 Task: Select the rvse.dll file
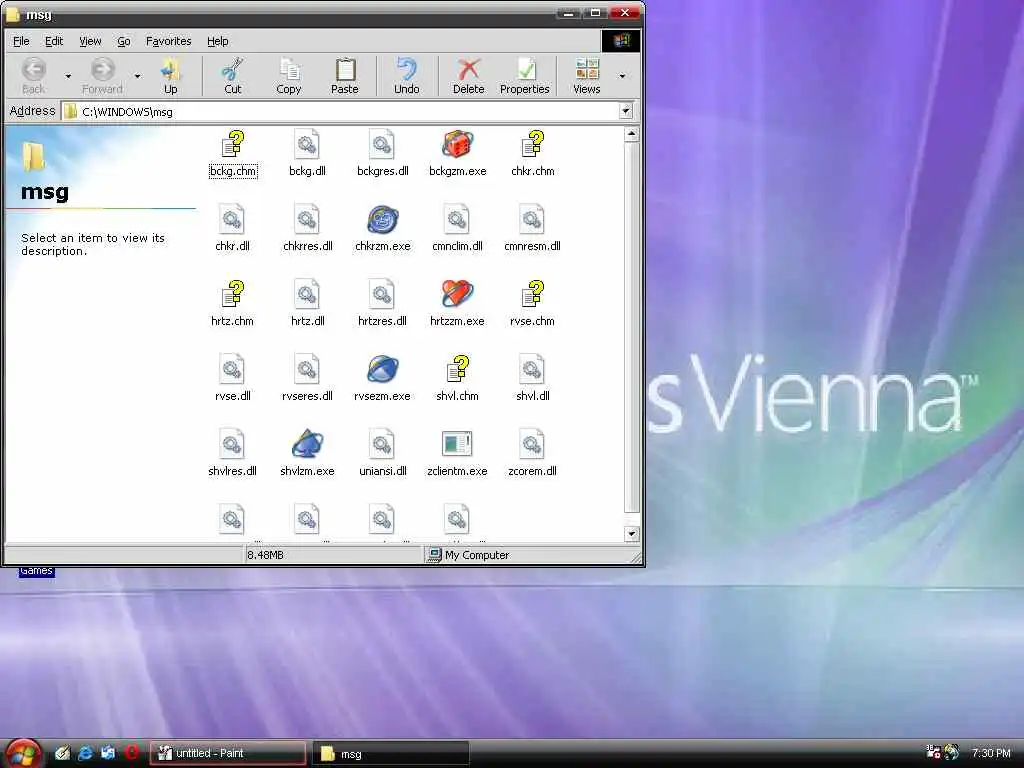pyautogui.click(x=232, y=379)
